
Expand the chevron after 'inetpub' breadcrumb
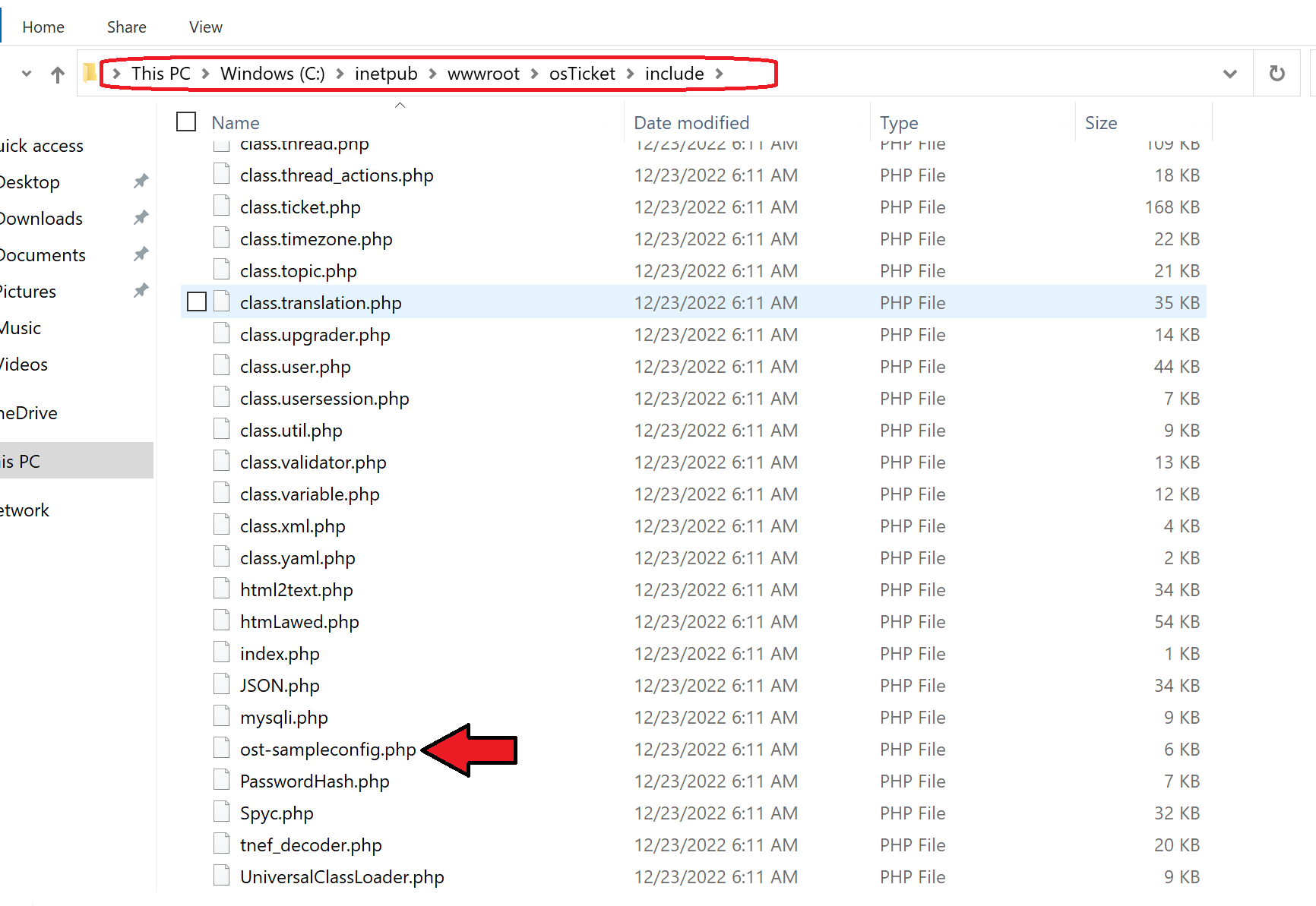point(432,74)
